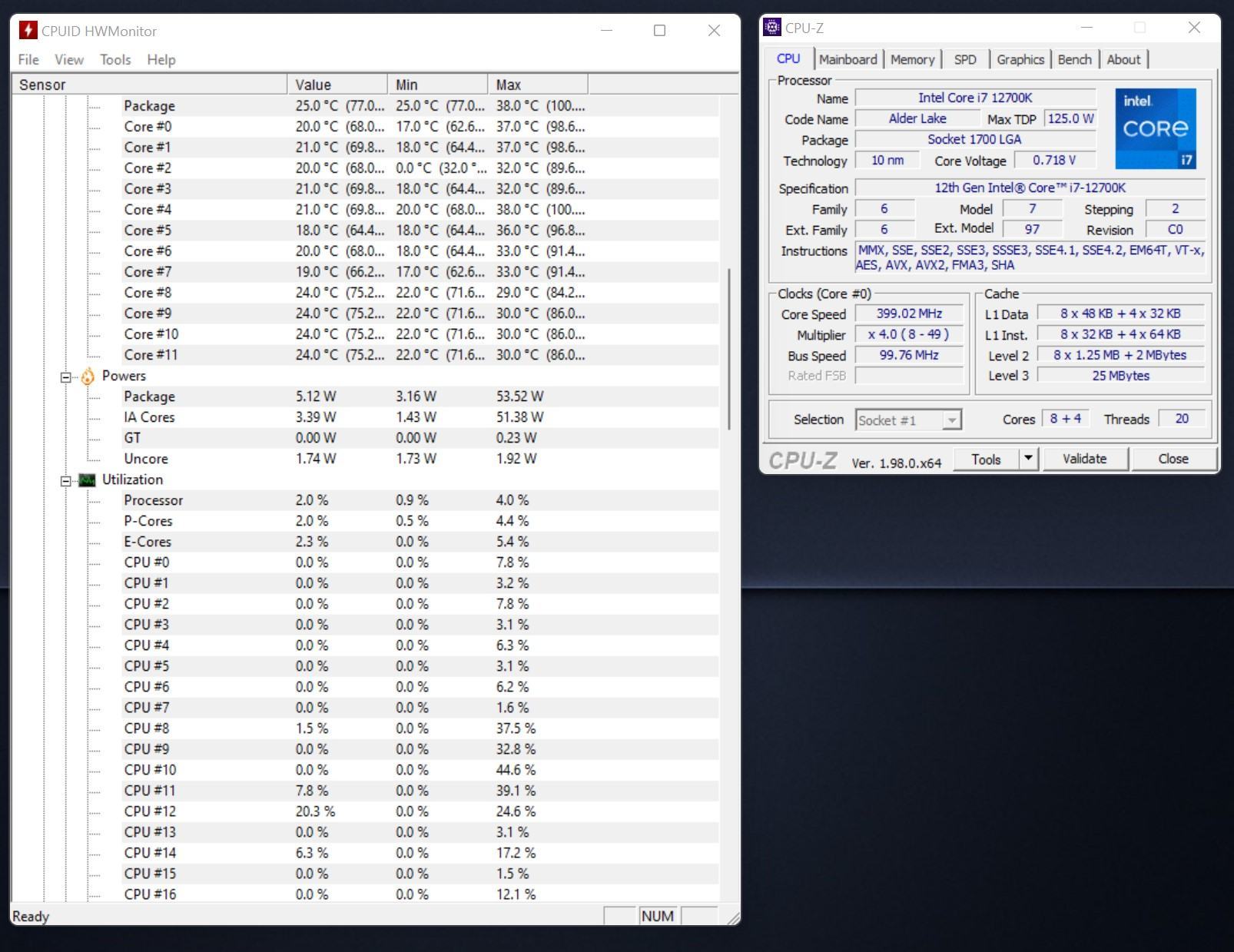Select the CPU tab in CPU-Z
The height and width of the screenshot is (952, 1234).
788,58
